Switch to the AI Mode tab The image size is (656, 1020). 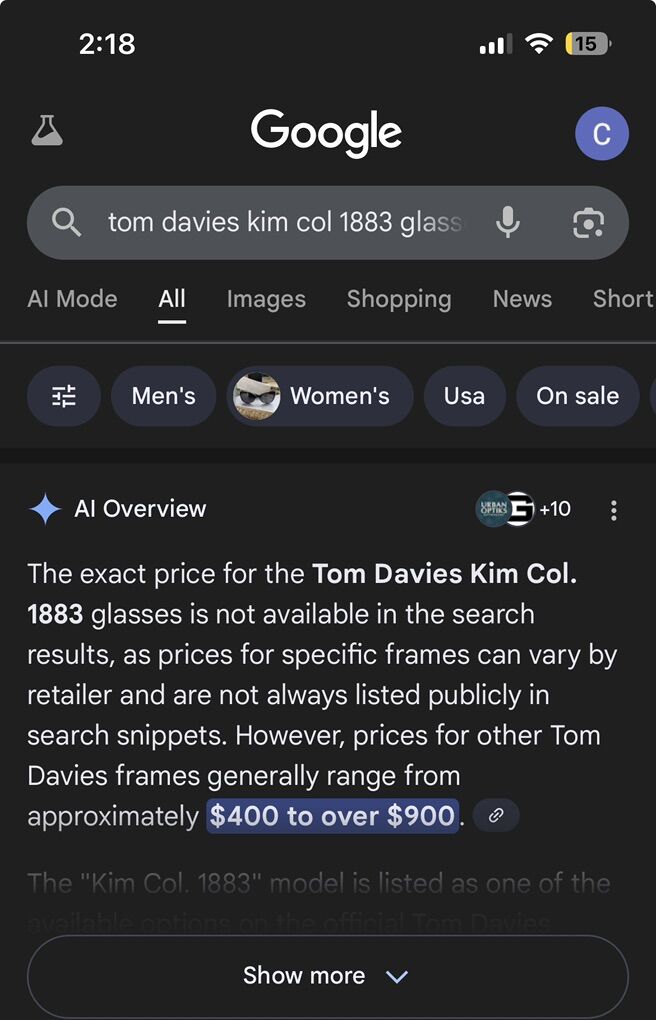(72, 299)
